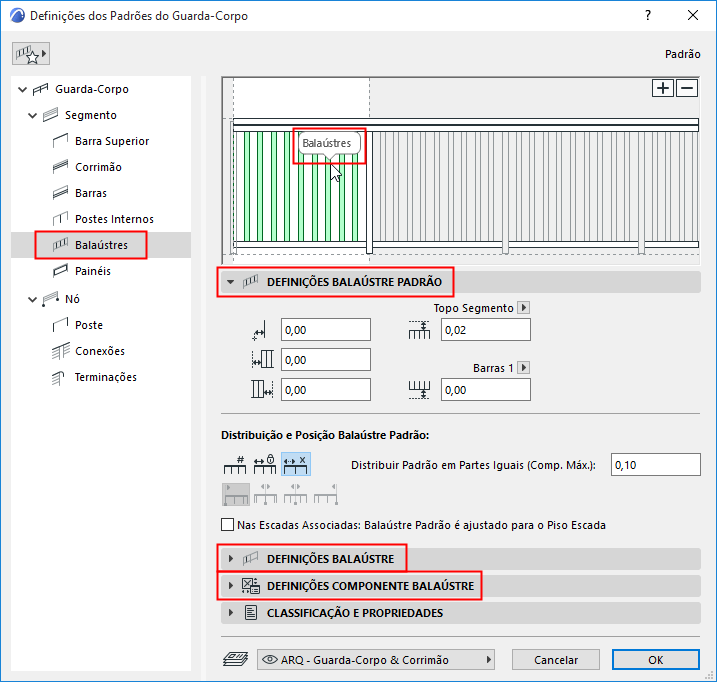Viewport: 717px width, 682px height.
Task: Choose end-aligned pattern position
Action: click(326, 494)
